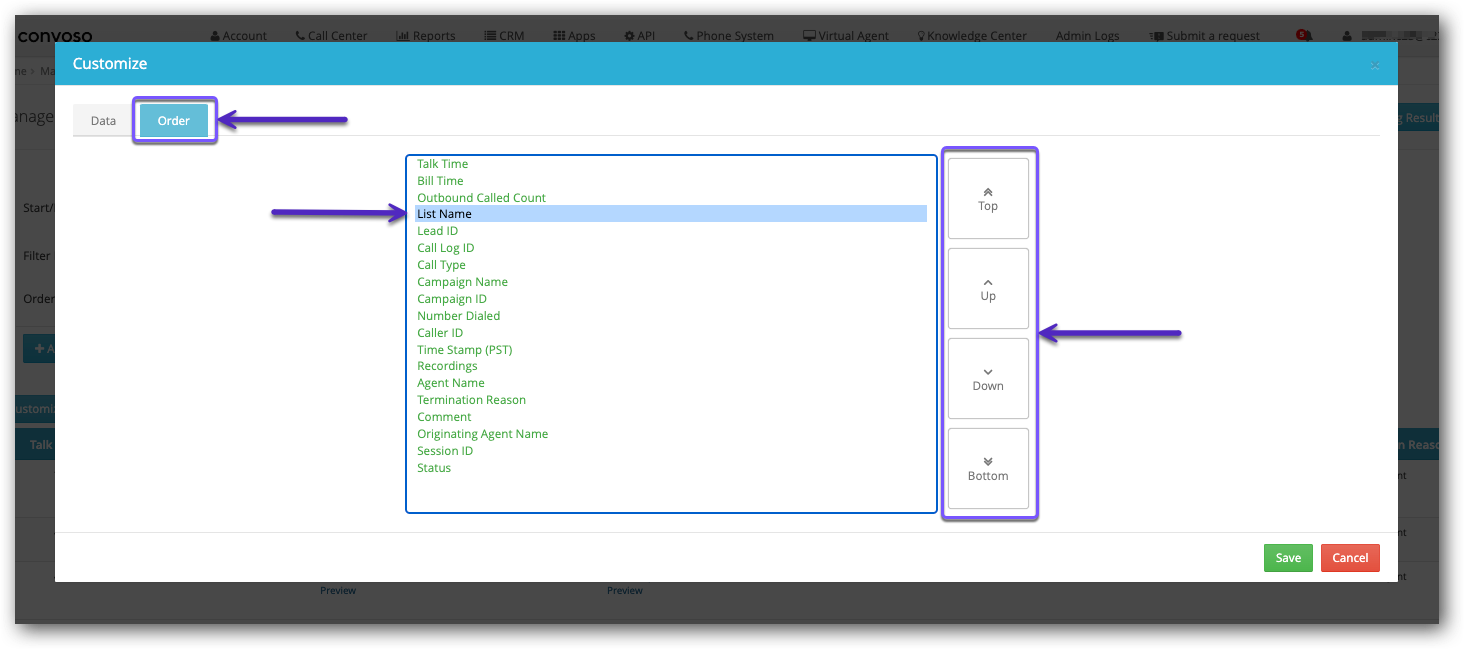Screen dimensions: 1464x649
Task: Open the CRM menu
Action: tap(504, 36)
